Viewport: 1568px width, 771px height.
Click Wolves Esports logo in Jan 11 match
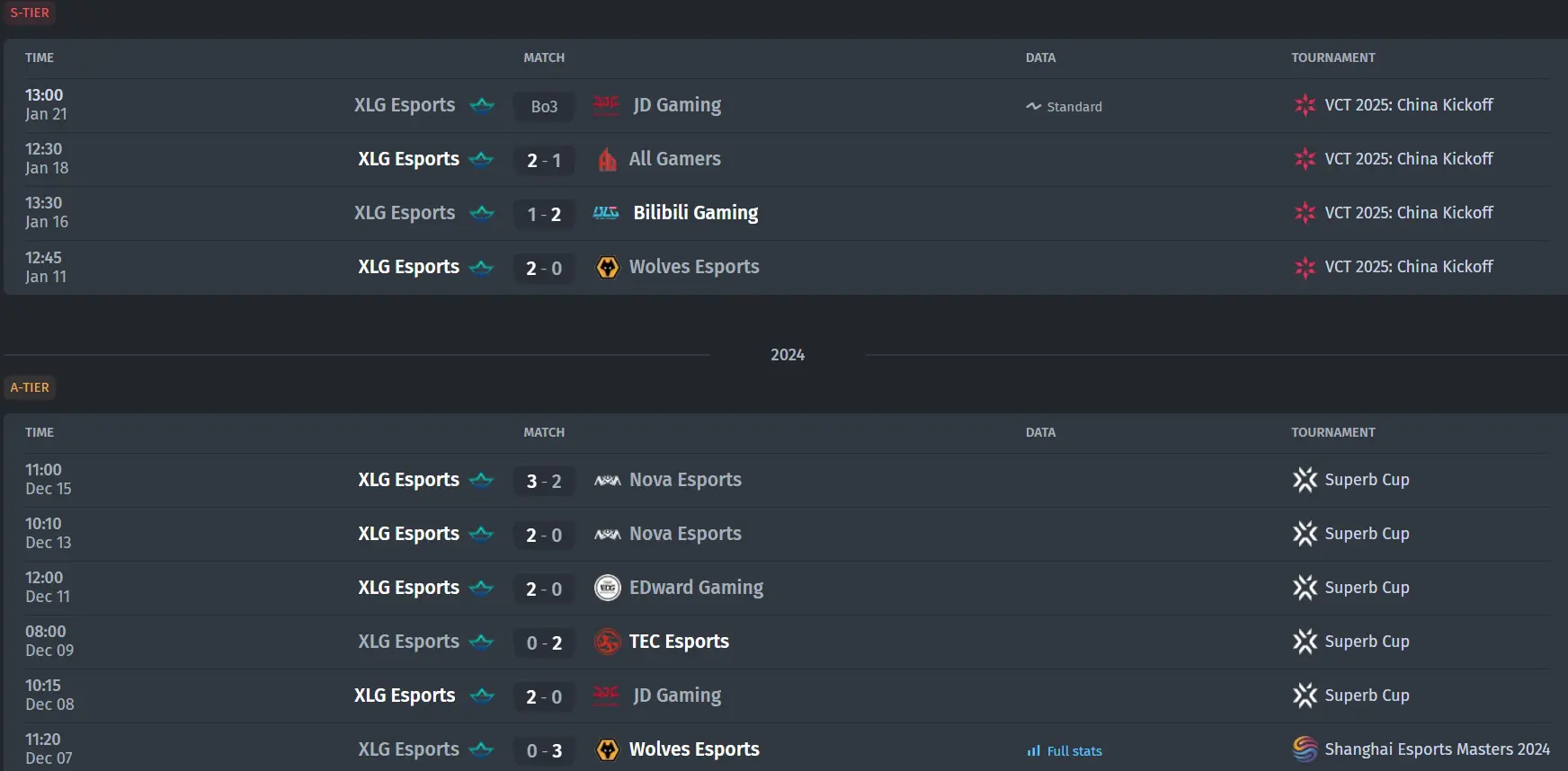(608, 267)
